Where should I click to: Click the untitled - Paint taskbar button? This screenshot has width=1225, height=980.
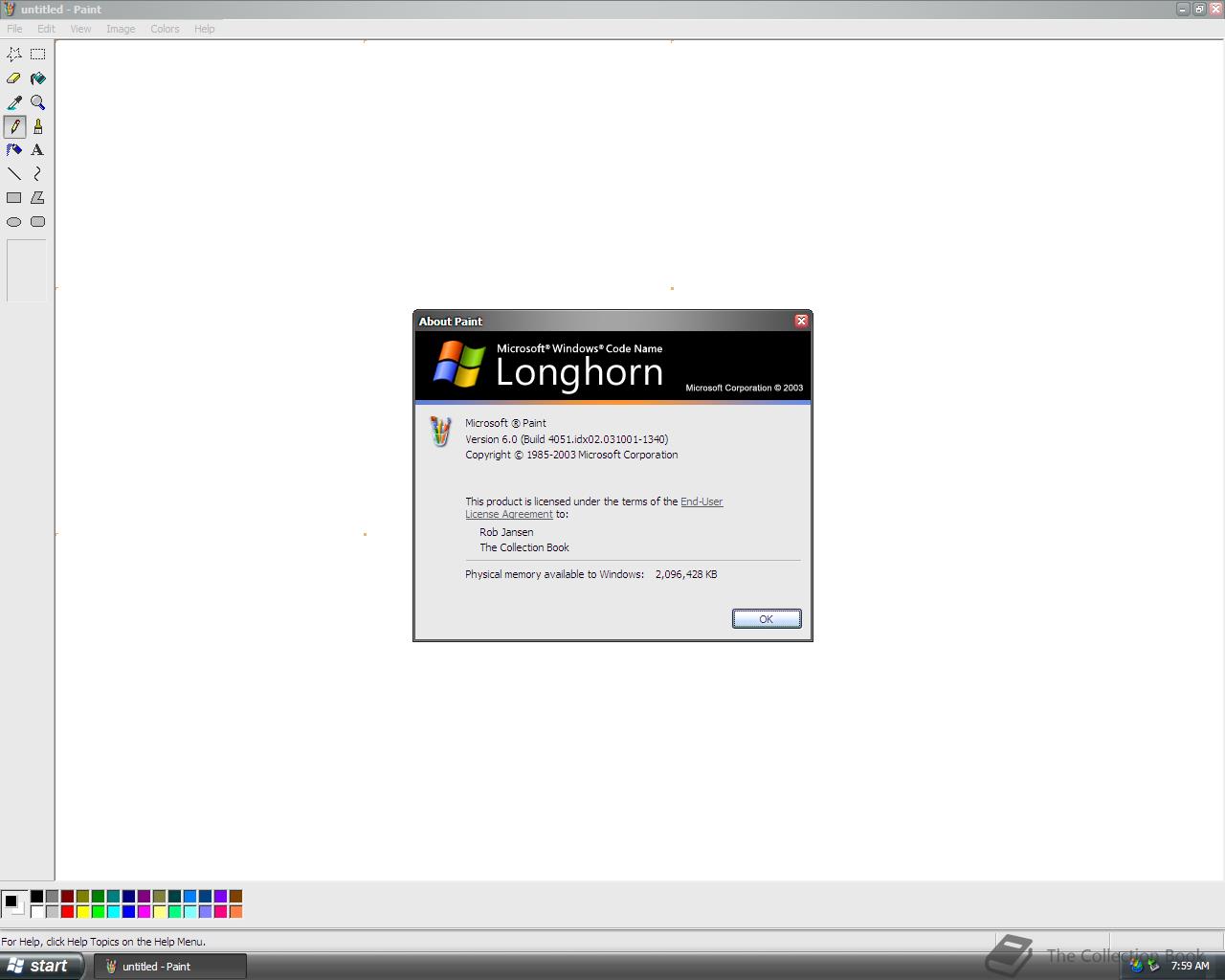(x=170, y=967)
